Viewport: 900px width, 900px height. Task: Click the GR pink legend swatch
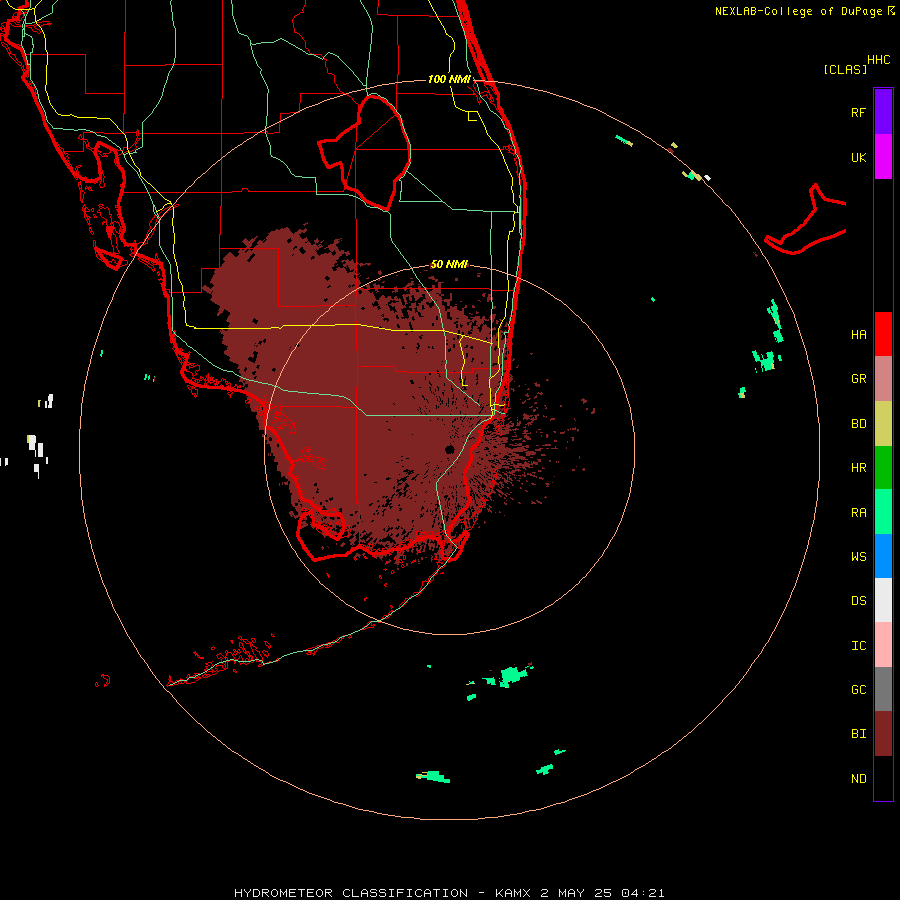point(883,379)
